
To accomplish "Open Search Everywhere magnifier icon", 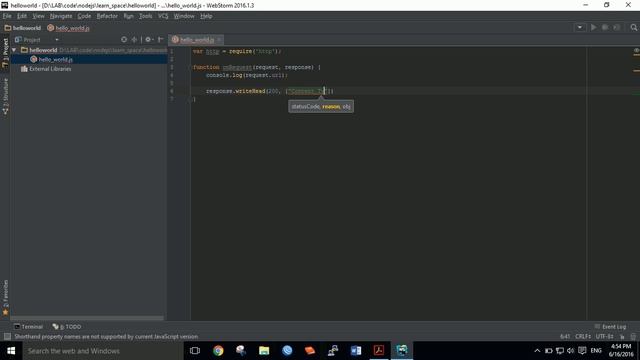I will click(x=633, y=27).
